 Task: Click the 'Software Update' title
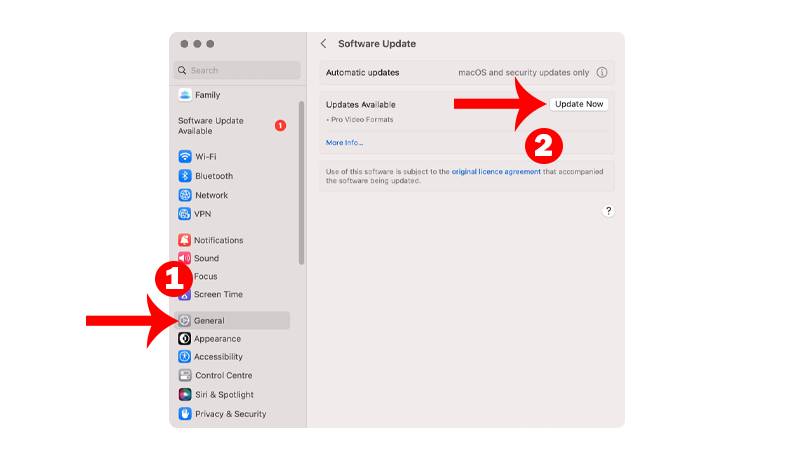[377, 44]
